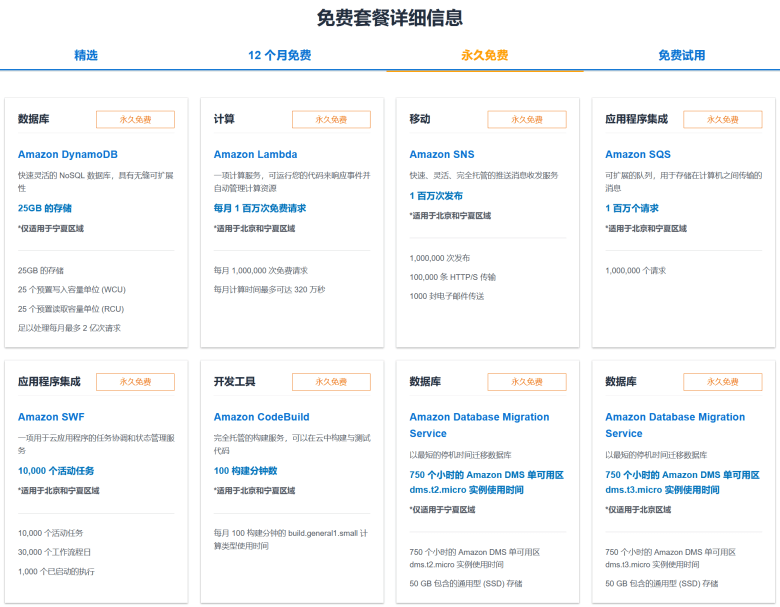Switch to the 精选 tab
Screen dimensions: 780x607
coord(86,55)
